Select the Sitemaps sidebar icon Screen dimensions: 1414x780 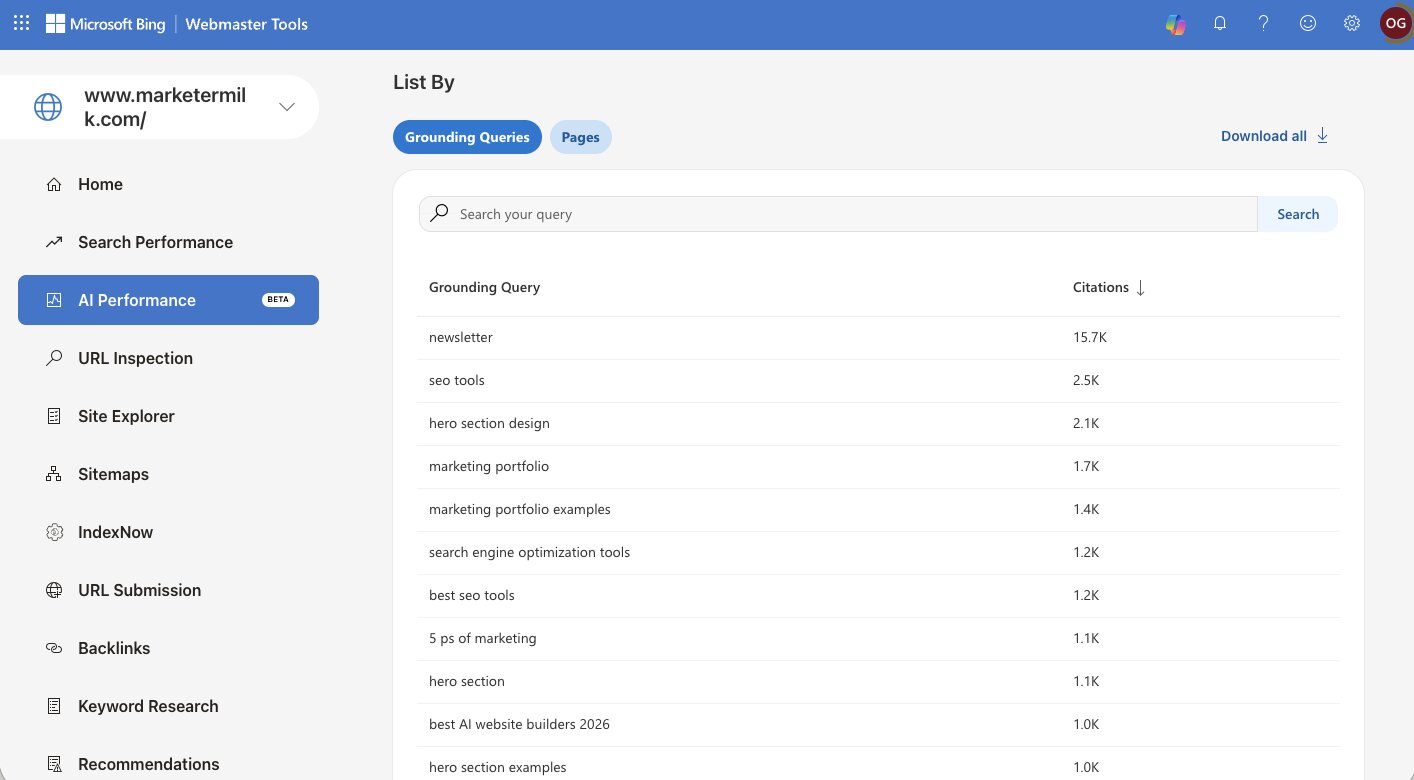pos(53,474)
